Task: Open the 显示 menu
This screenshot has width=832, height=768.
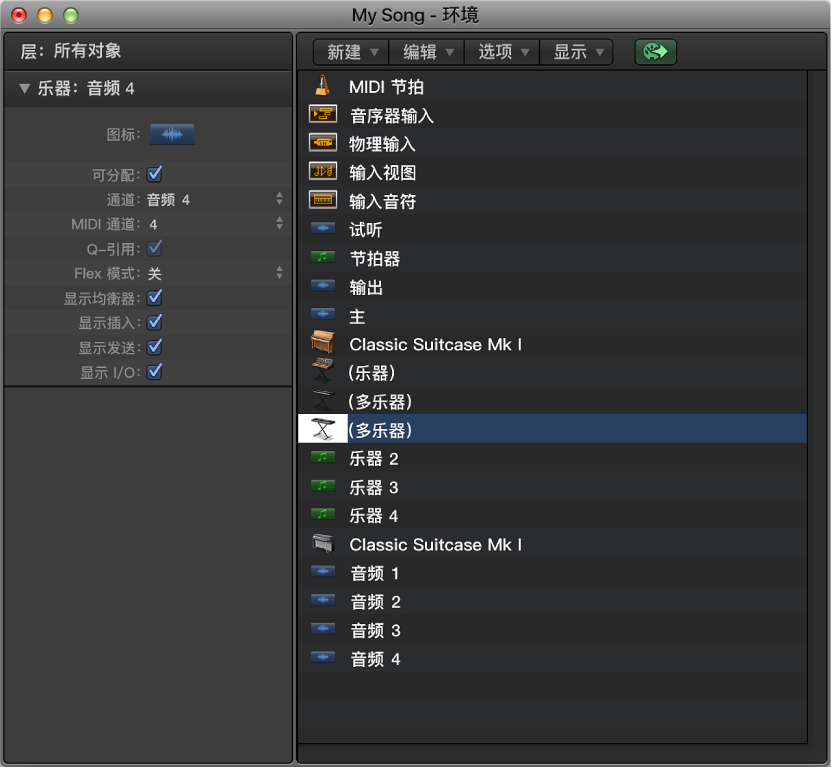Action: coord(576,52)
